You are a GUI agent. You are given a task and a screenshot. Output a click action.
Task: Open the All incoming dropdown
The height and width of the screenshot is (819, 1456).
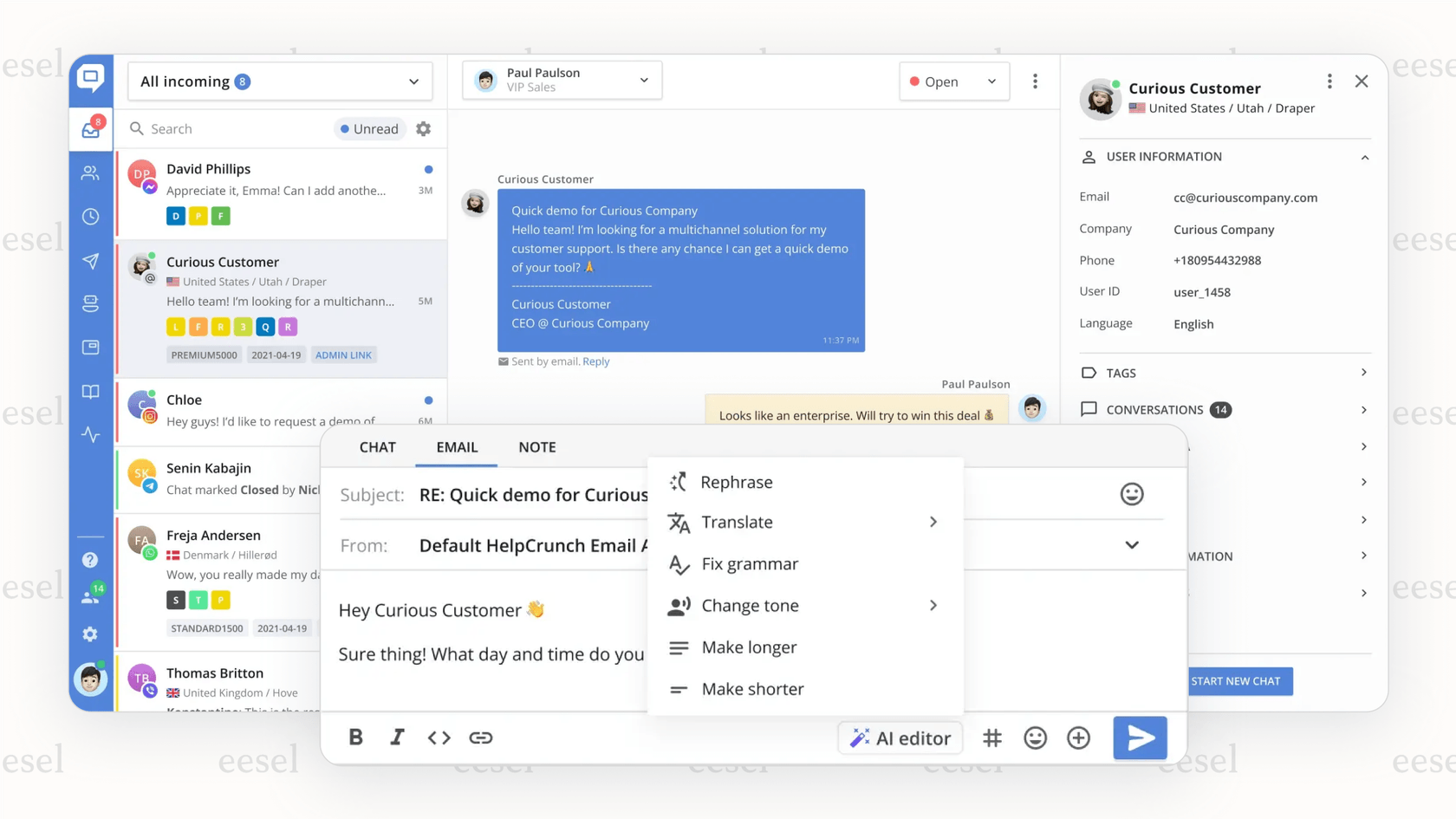pyautogui.click(x=279, y=81)
